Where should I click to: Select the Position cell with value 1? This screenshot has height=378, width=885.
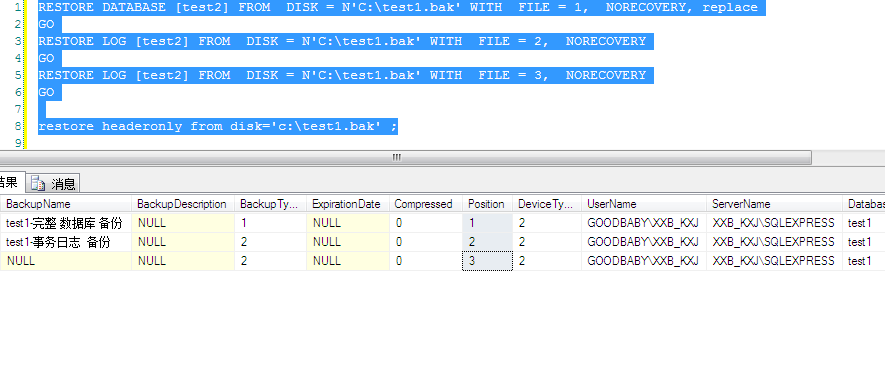[487, 223]
